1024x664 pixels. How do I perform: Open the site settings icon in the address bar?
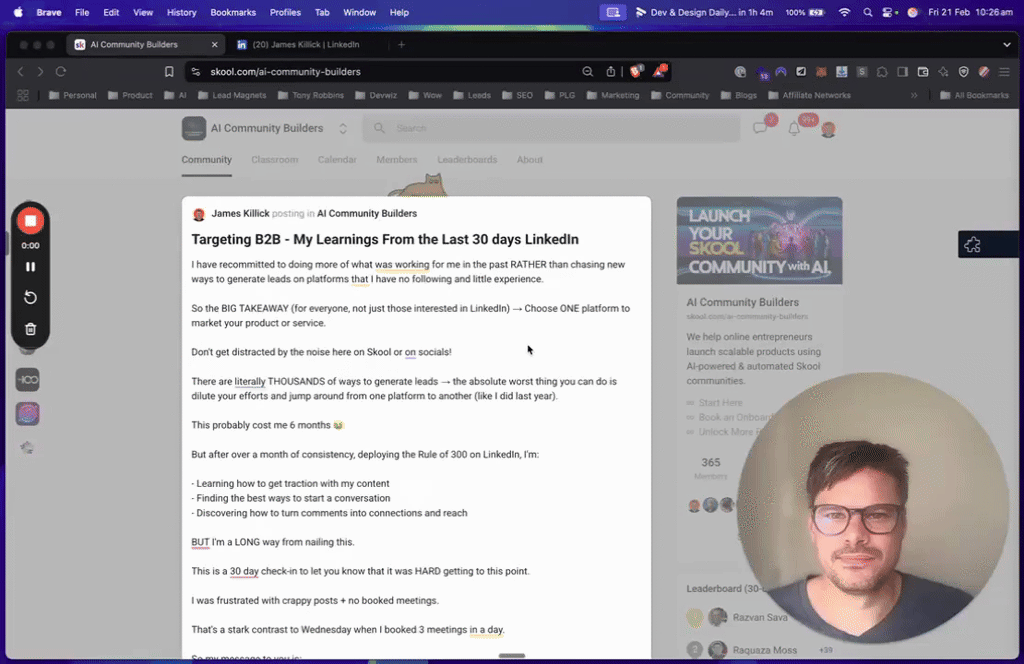pyautogui.click(x=196, y=72)
